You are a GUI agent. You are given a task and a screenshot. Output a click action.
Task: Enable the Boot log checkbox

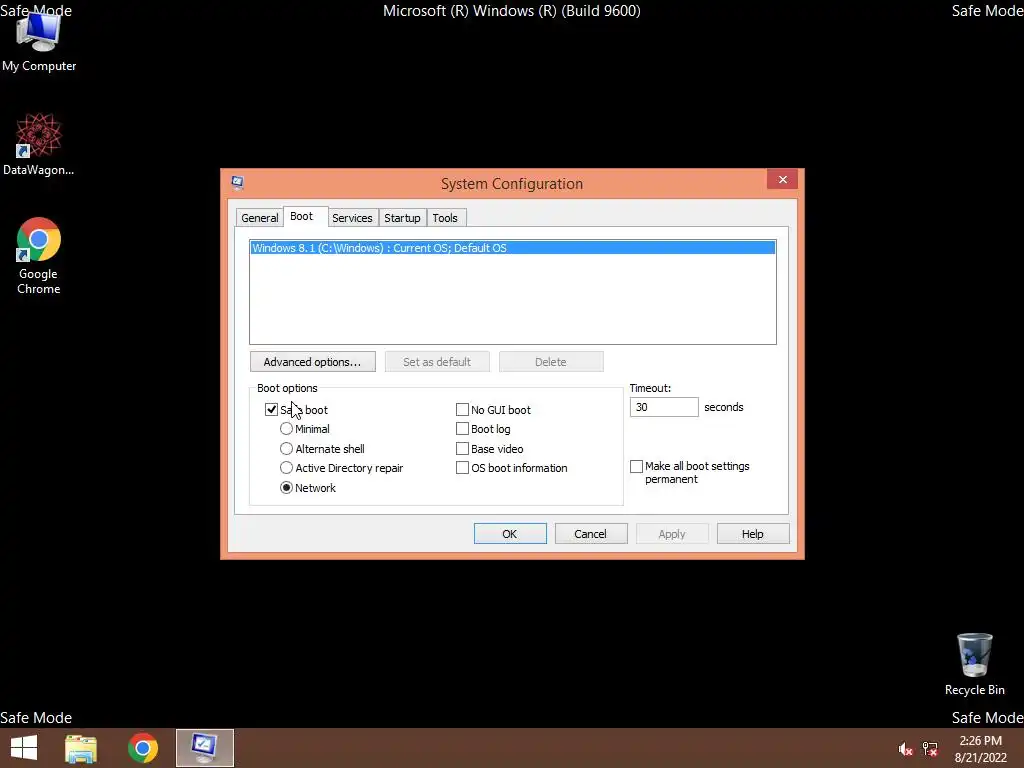coord(462,429)
